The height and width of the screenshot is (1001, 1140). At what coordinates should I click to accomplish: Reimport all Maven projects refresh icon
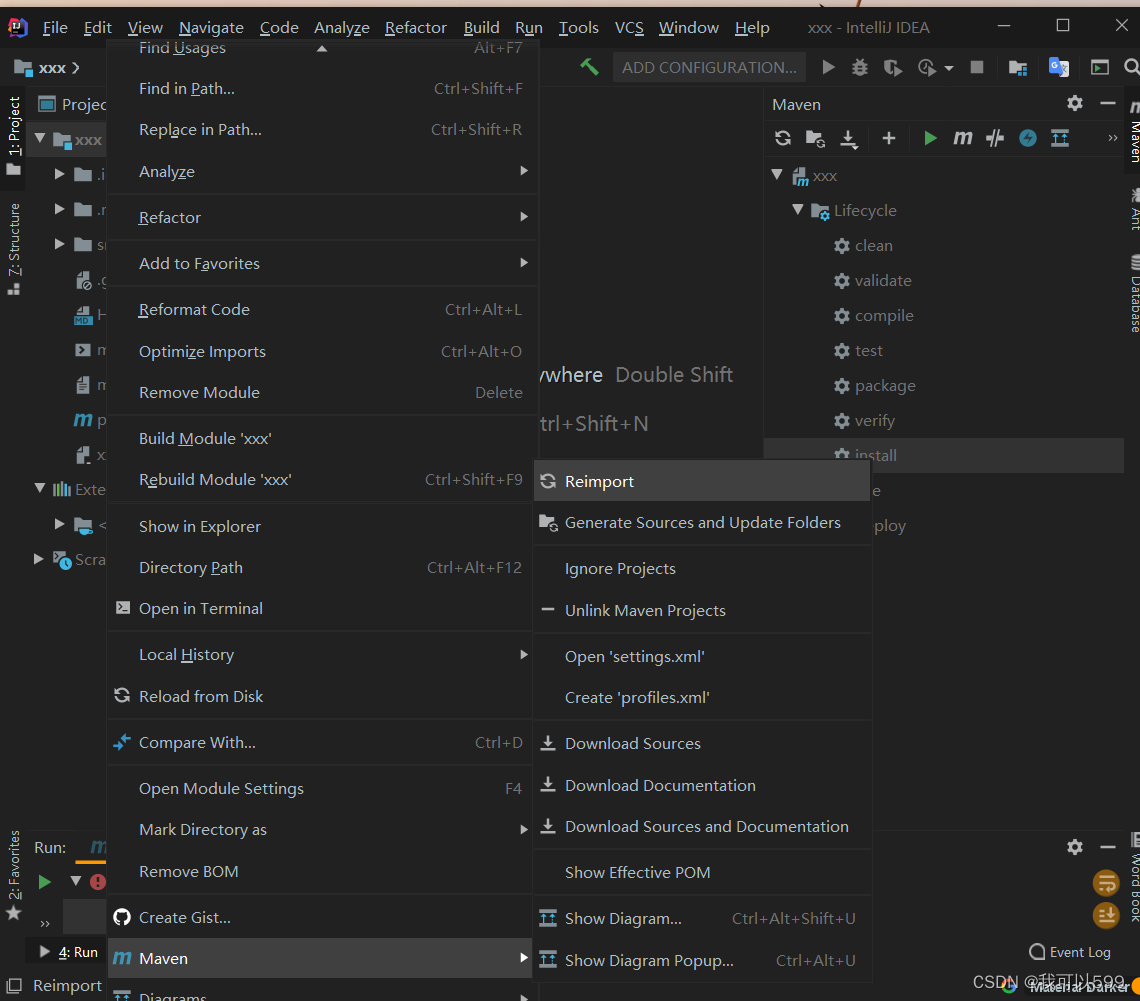click(x=783, y=138)
